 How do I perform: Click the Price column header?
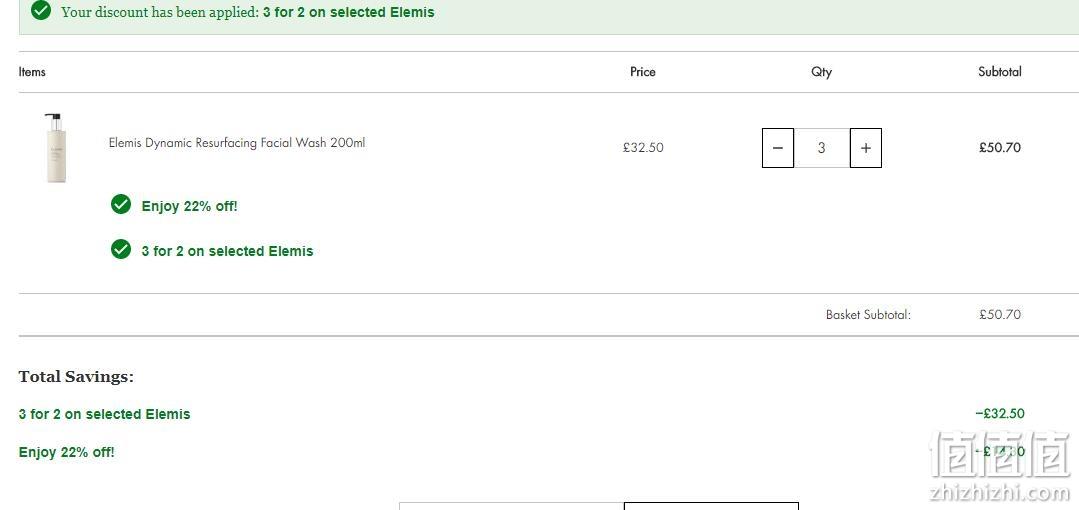(643, 72)
